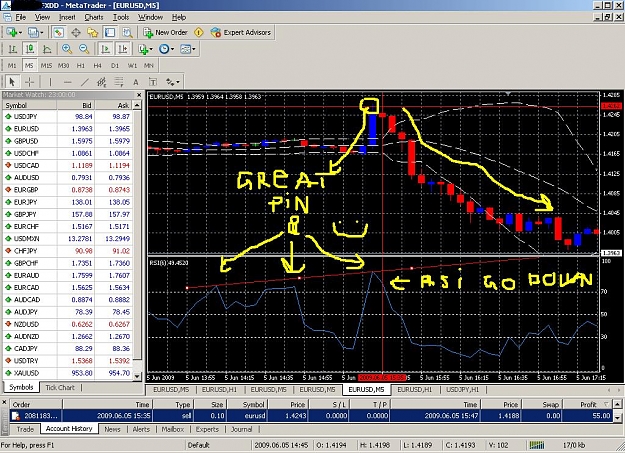Click the Symbol column header
Screen dimensions: 625x453
248,404
